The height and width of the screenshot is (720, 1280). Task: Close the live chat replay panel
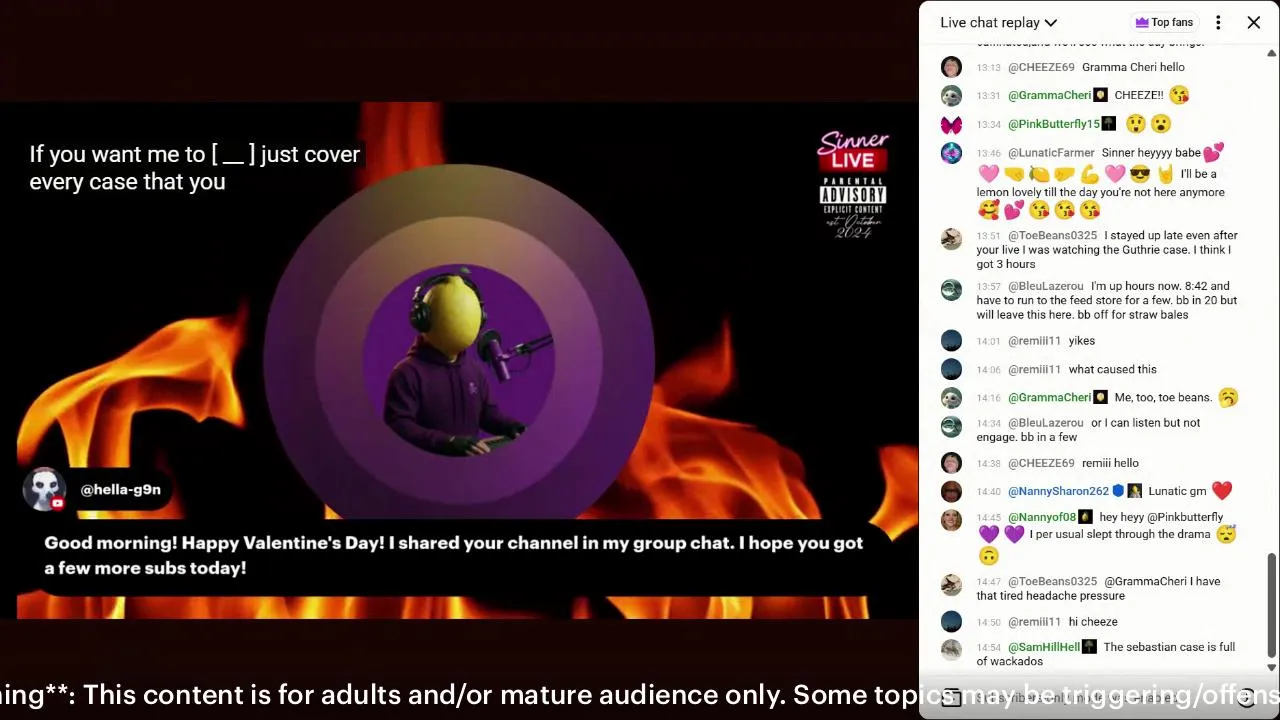pyautogui.click(x=1253, y=22)
